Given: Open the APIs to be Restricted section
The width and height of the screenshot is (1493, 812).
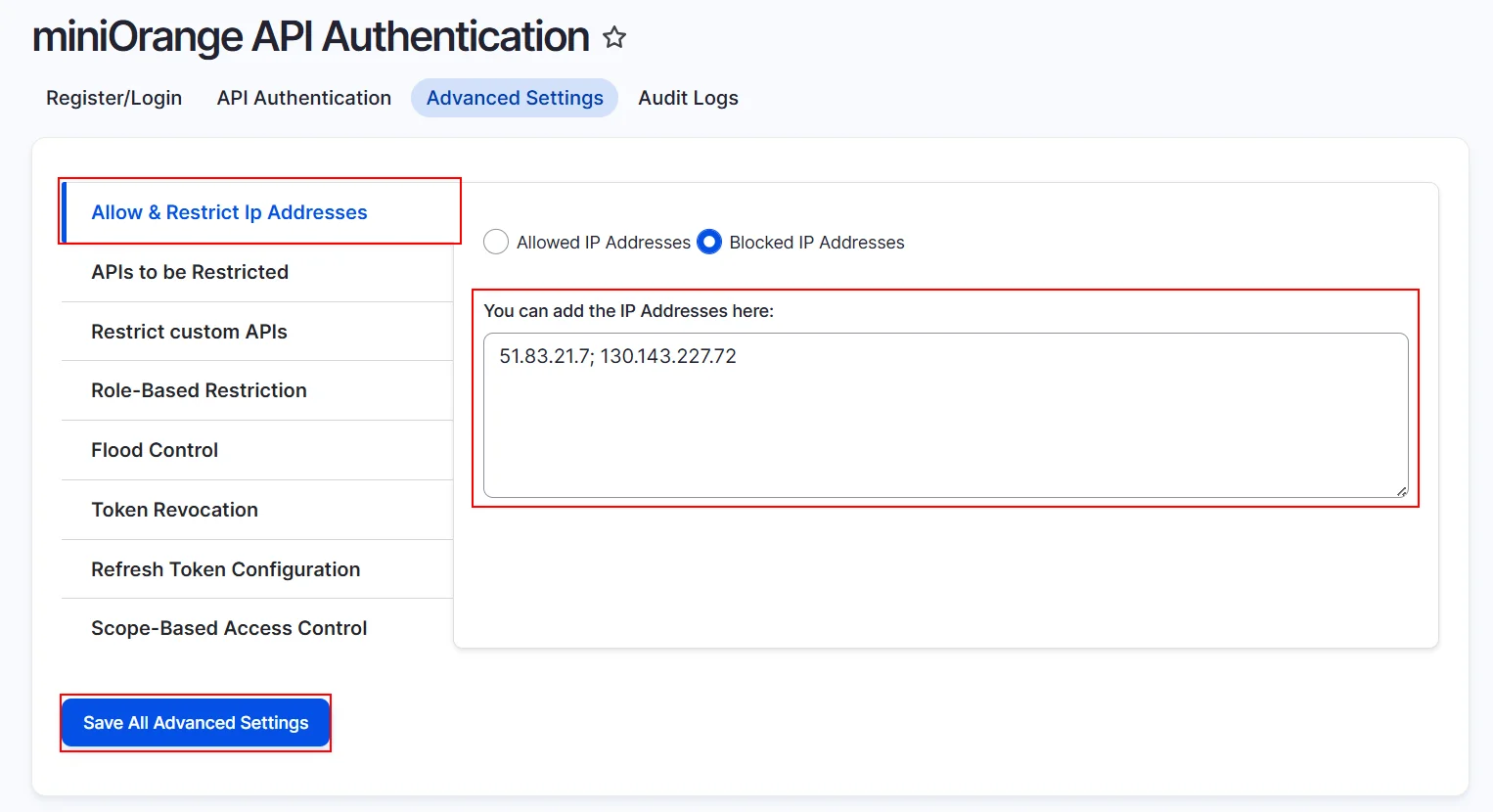Looking at the screenshot, I should 190,272.
